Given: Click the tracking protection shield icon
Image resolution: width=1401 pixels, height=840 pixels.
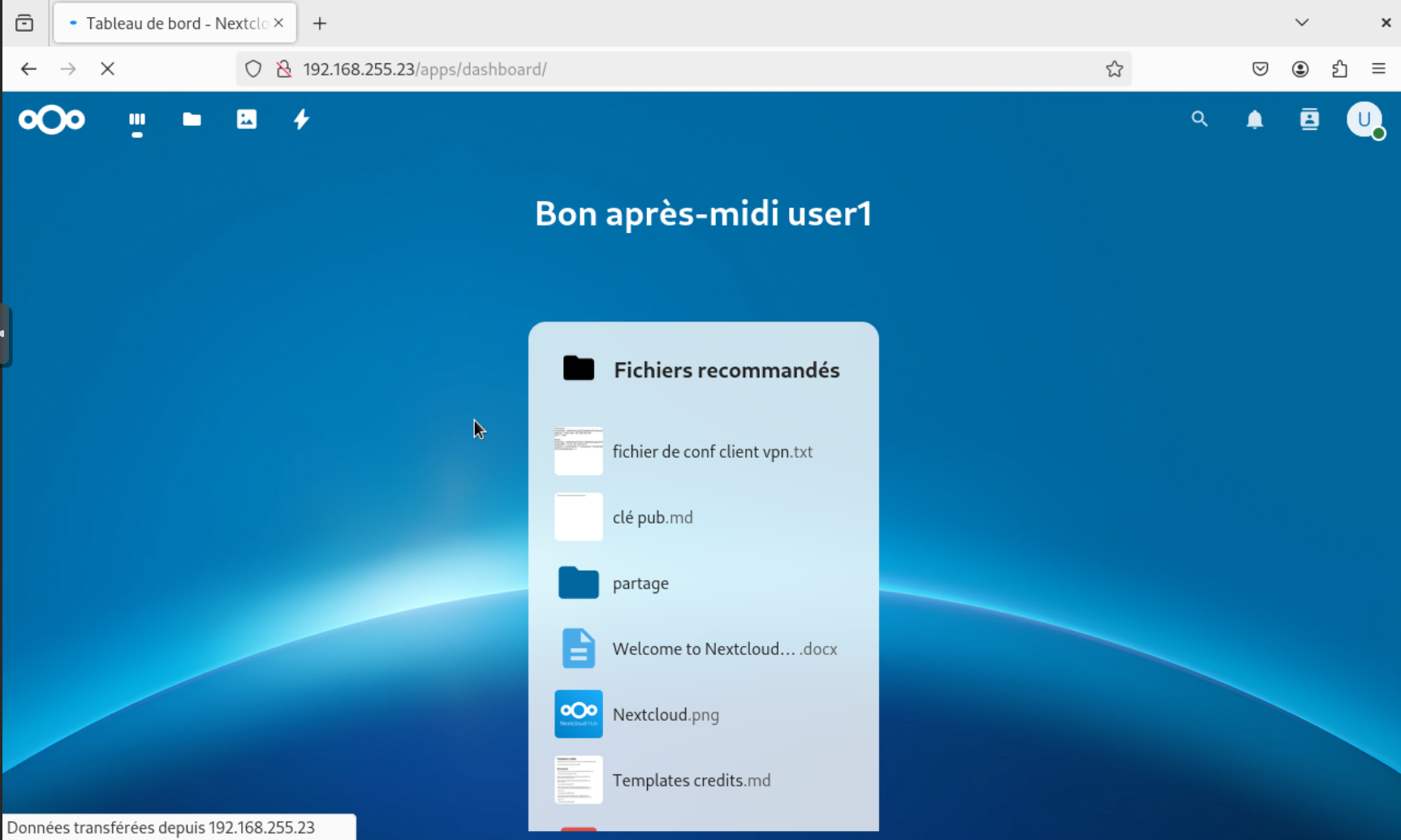Looking at the screenshot, I should coord(253,69).
